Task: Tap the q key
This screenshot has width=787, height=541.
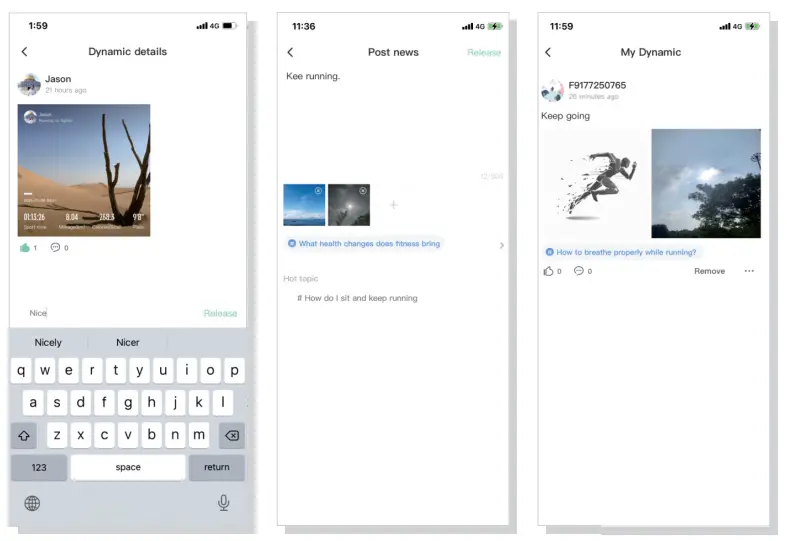Action: [21, 370]
